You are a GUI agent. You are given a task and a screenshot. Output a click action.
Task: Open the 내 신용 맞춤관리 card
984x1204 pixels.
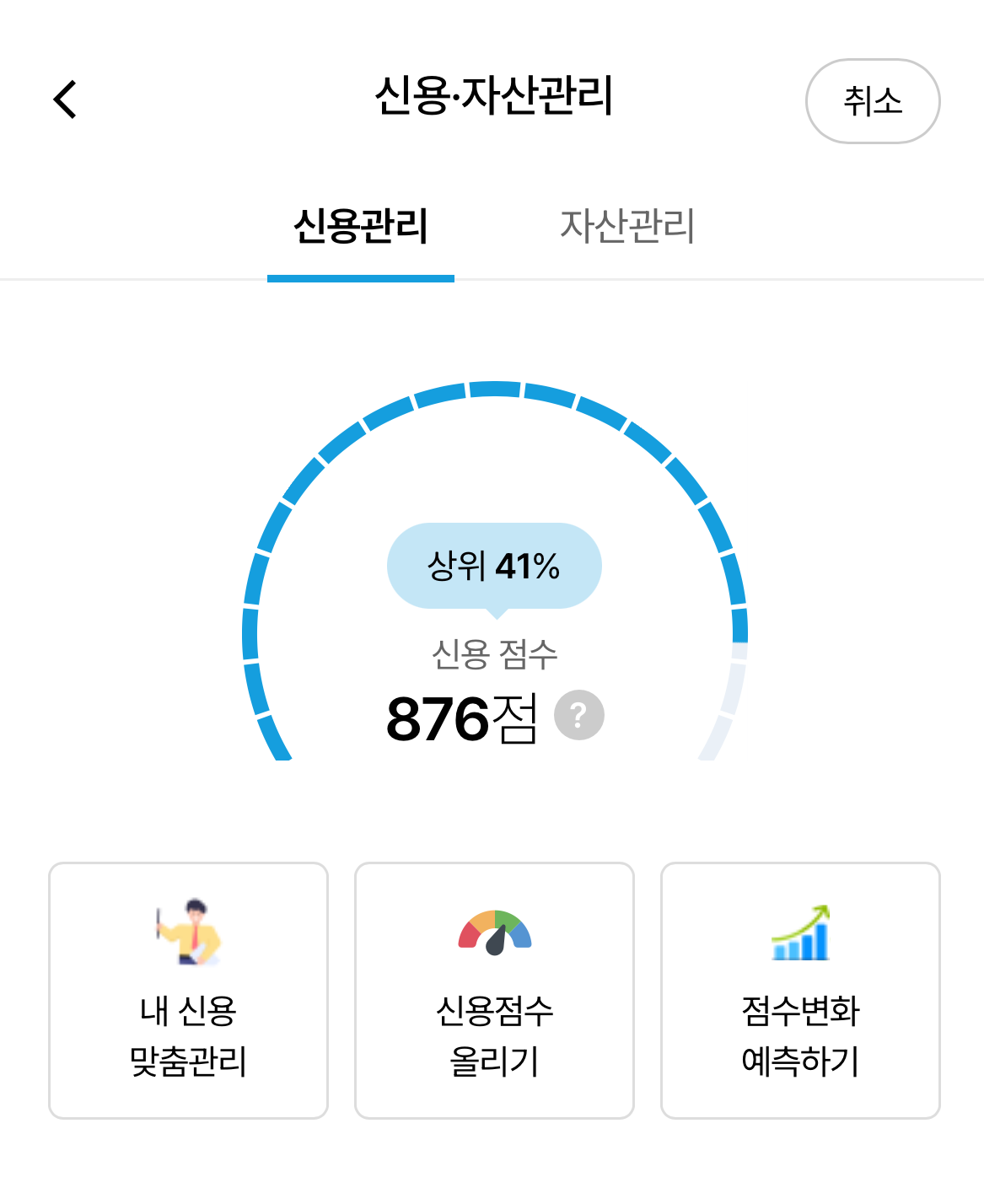pyautogui.click(x=188, y=991)
